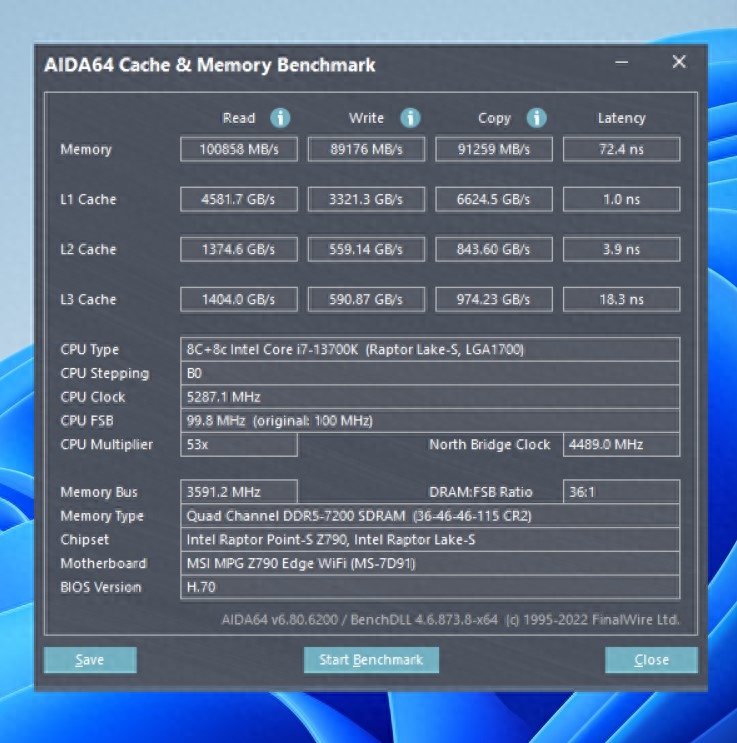This screenshot has width=737, height=743.
Task: Click the Chipset field showing Raptor Point-S Z790
Action: 430,539
